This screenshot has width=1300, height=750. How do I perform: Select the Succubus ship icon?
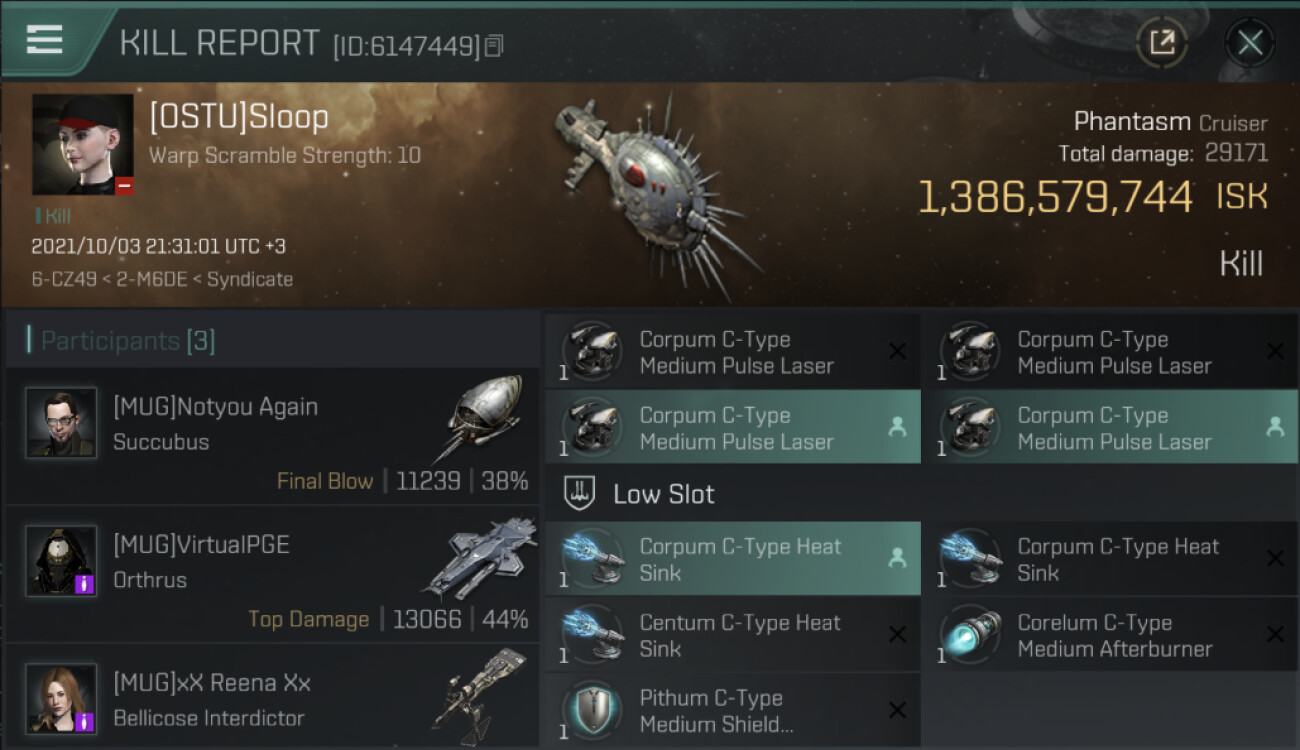[479, 418]
